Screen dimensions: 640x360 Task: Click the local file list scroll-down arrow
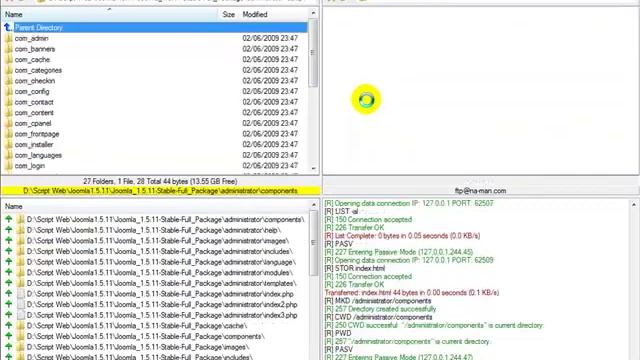point(313,168)
